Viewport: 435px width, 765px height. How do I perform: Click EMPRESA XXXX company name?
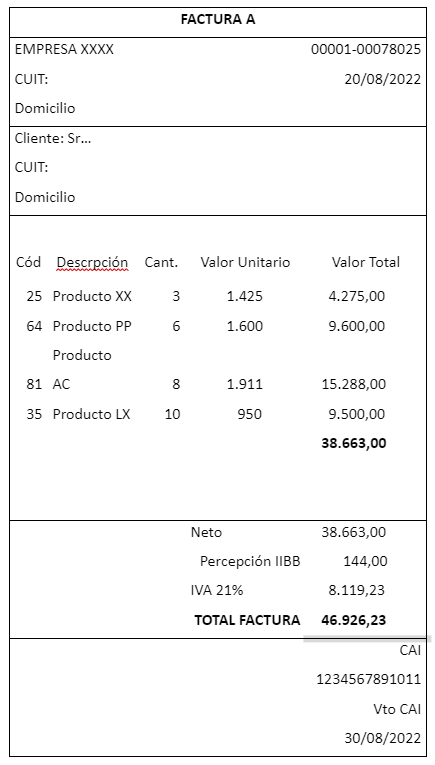(x=64, y=49)
